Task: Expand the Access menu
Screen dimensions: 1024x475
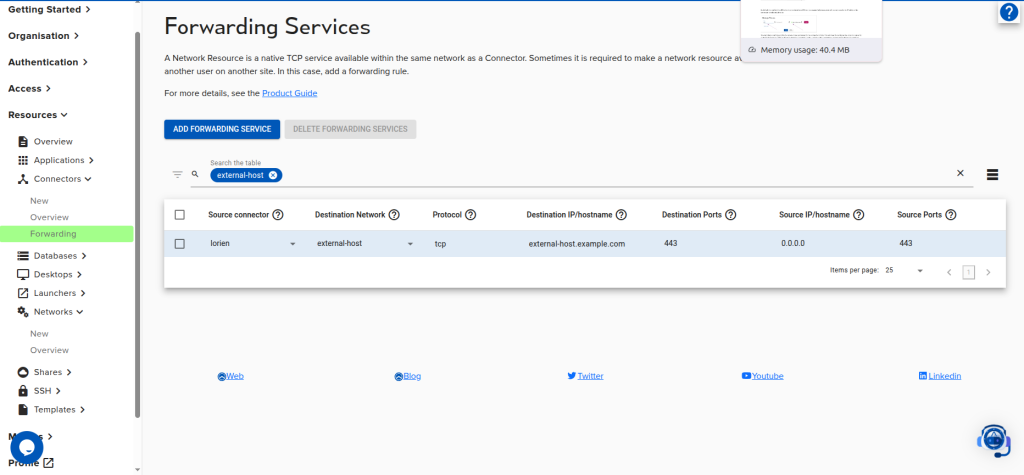Action: (x=29, y=88)
